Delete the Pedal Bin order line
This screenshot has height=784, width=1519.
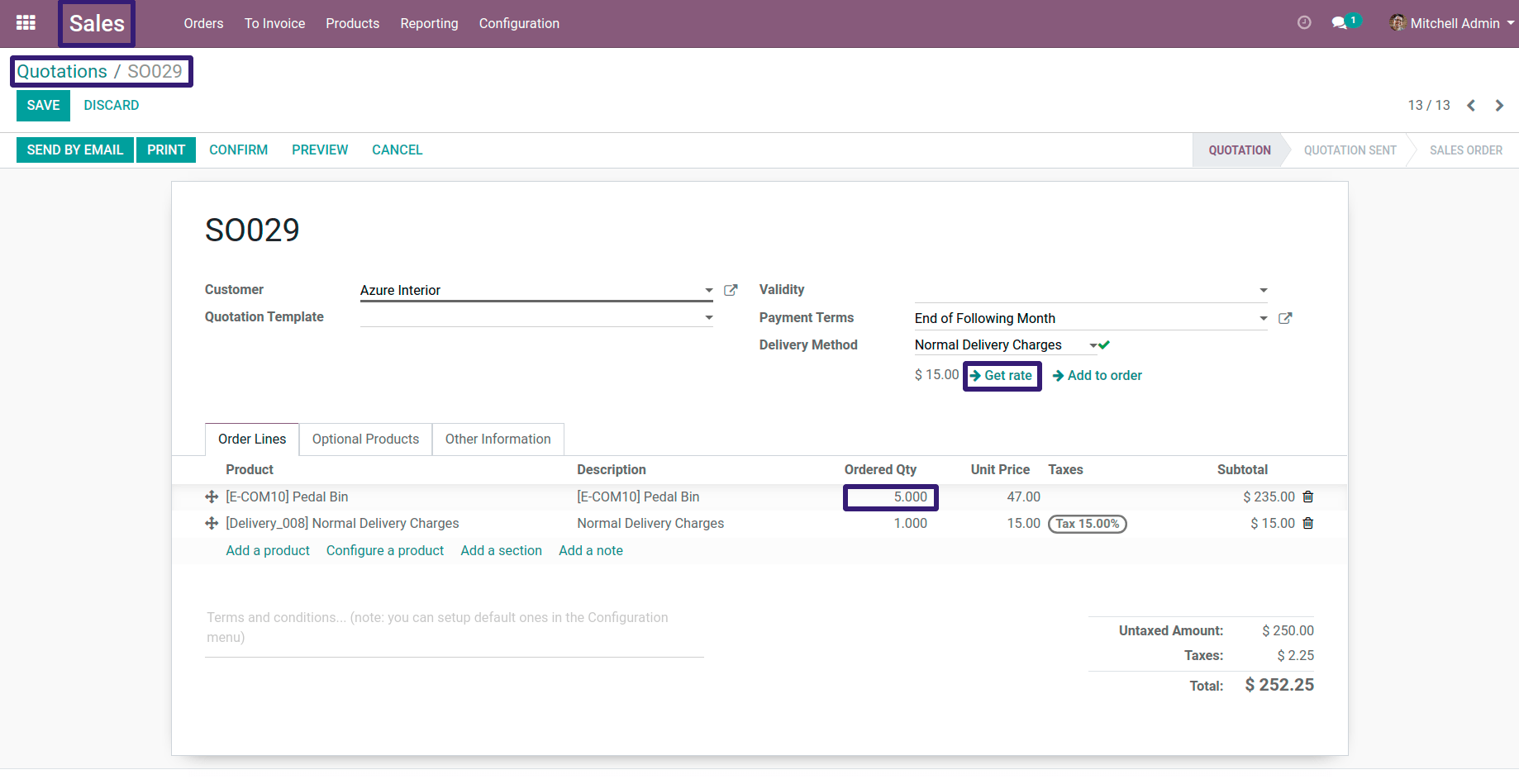(x=1308, y=497)
